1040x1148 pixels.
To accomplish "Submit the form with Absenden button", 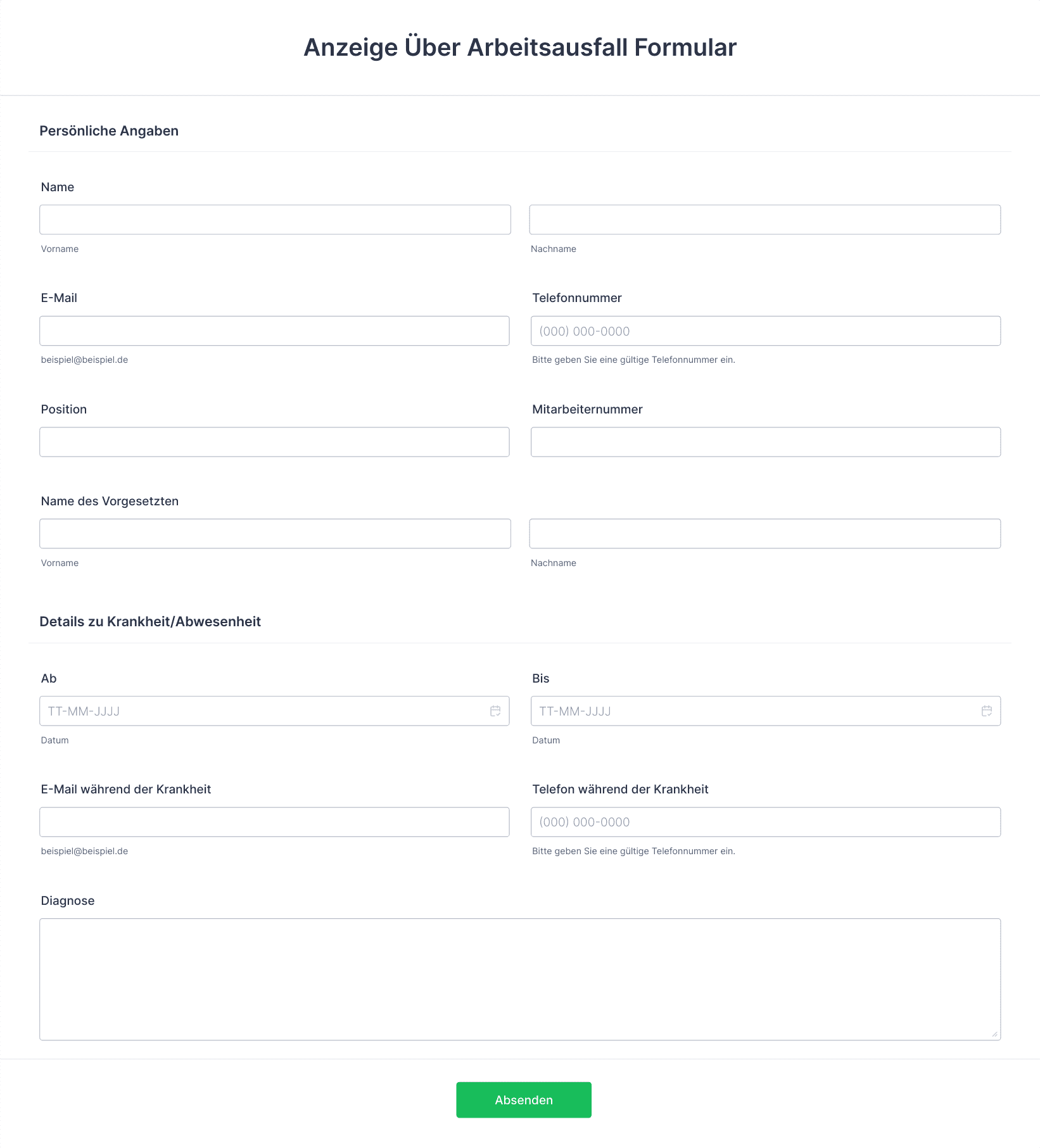I will click(524, 1100).
